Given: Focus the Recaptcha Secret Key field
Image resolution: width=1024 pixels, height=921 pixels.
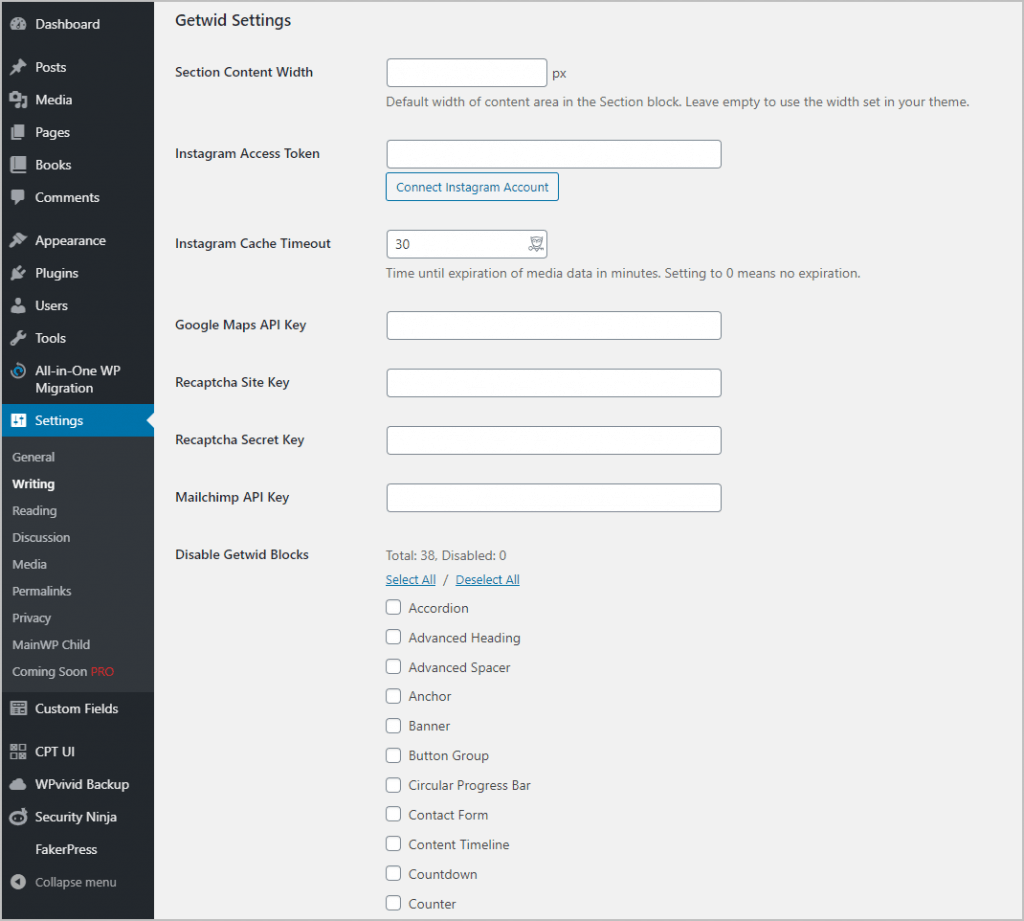Looking at the screenshot, I should coord(554,440).
